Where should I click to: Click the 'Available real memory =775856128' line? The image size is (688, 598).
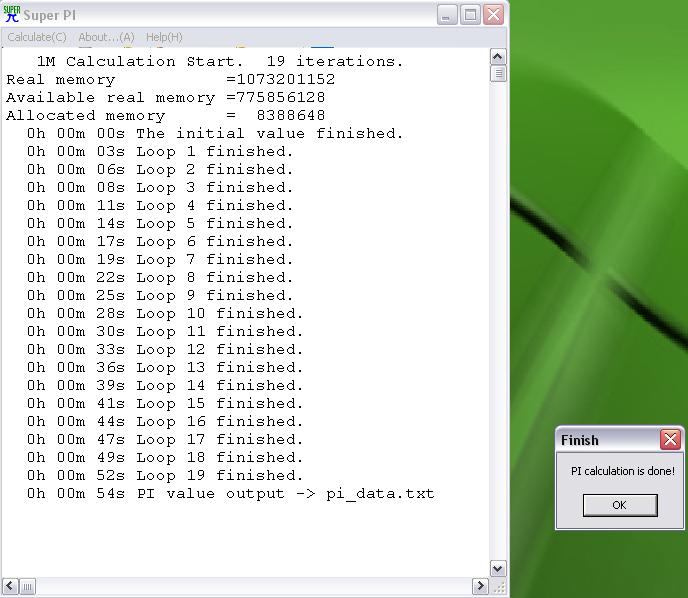coord(166,97)
